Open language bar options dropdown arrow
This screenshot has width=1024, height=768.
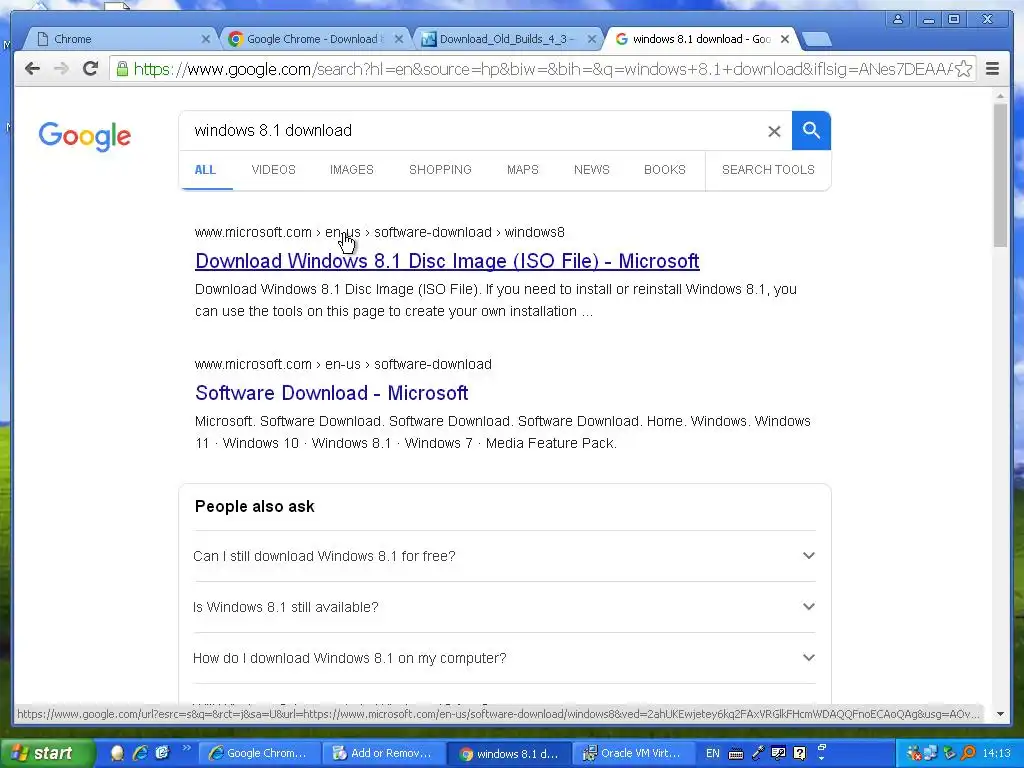tap(822, 759)
